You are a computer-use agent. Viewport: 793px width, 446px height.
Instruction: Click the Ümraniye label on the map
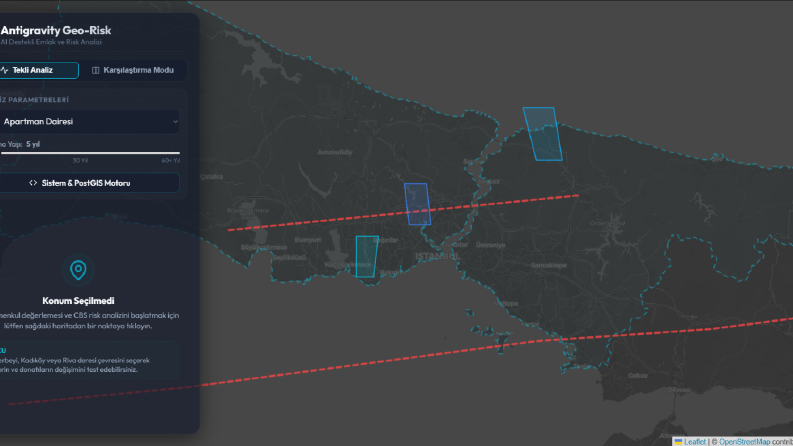pos(491,245)
